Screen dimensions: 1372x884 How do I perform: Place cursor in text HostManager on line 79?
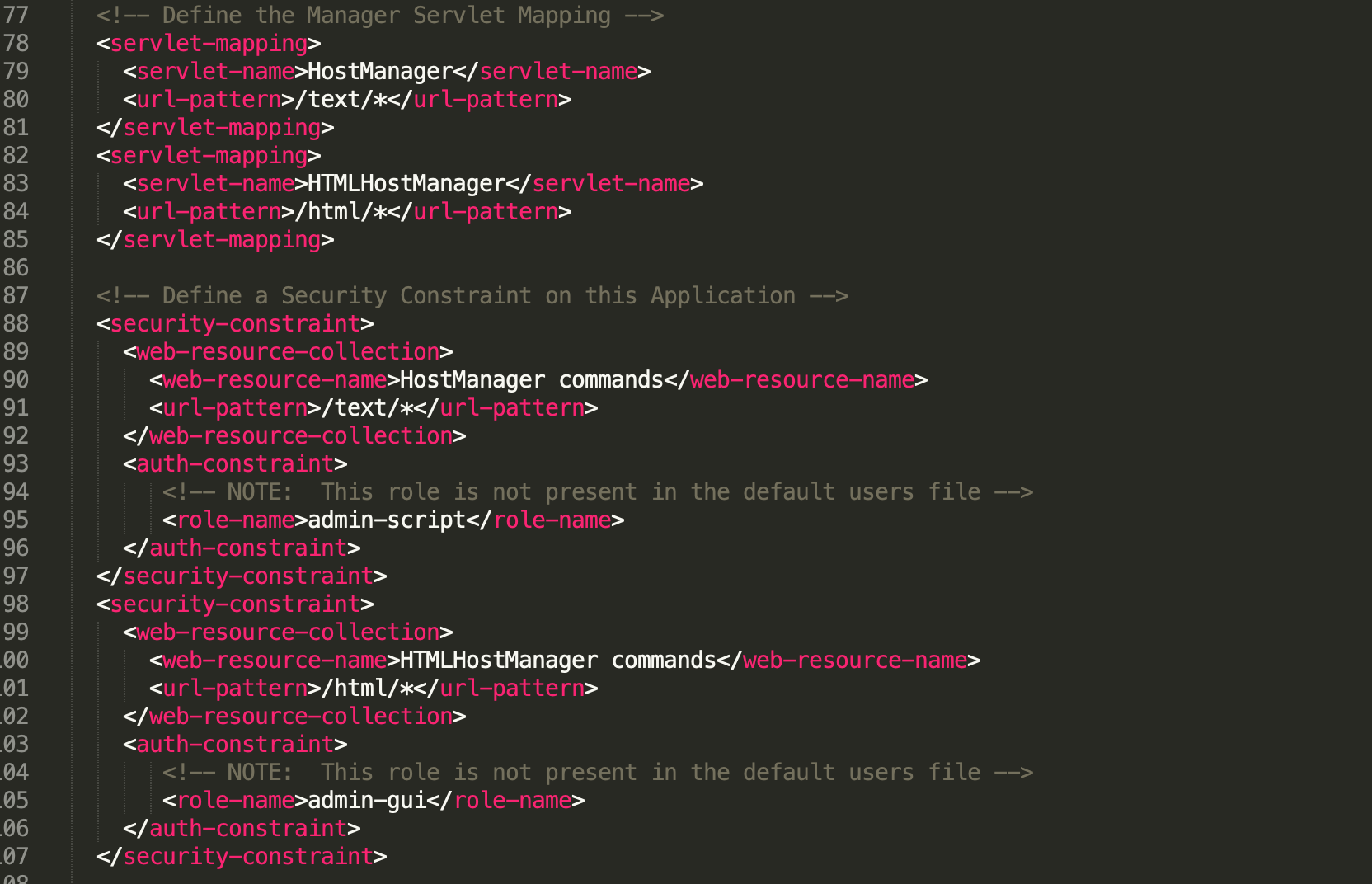point(380,72)
